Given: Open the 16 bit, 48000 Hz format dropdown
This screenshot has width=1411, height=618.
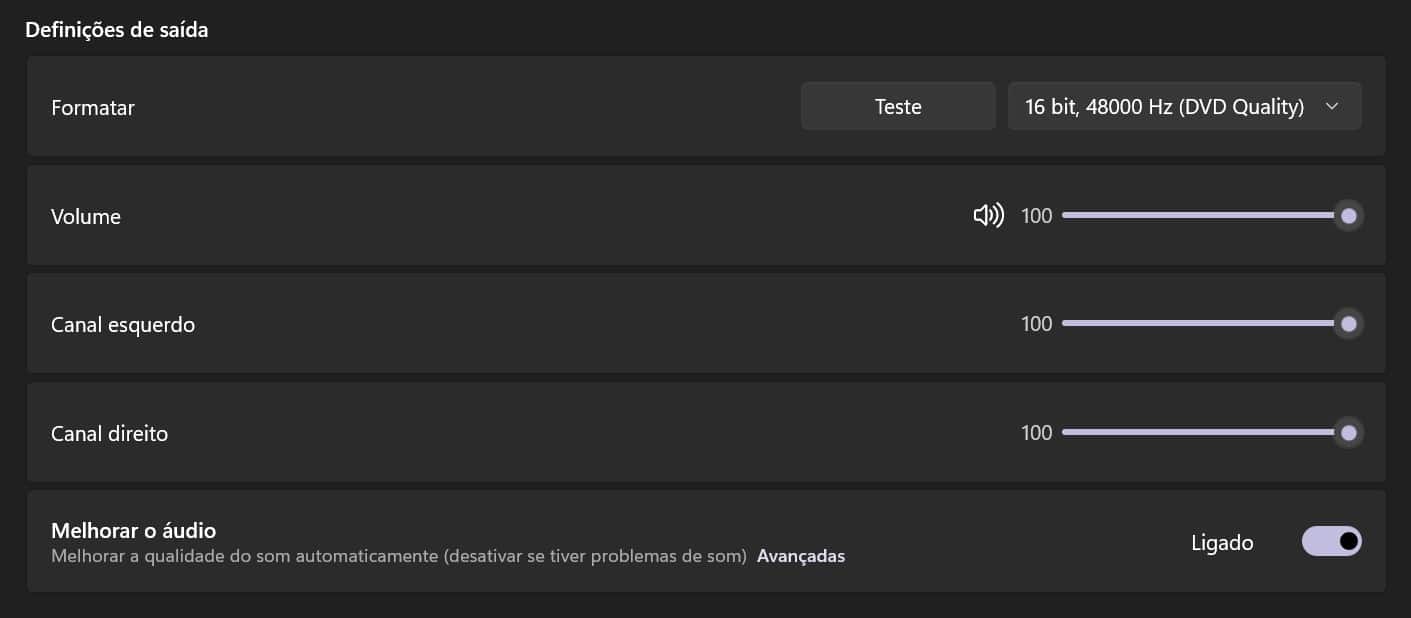Looking at the screenshot, I should (1184, 106).
